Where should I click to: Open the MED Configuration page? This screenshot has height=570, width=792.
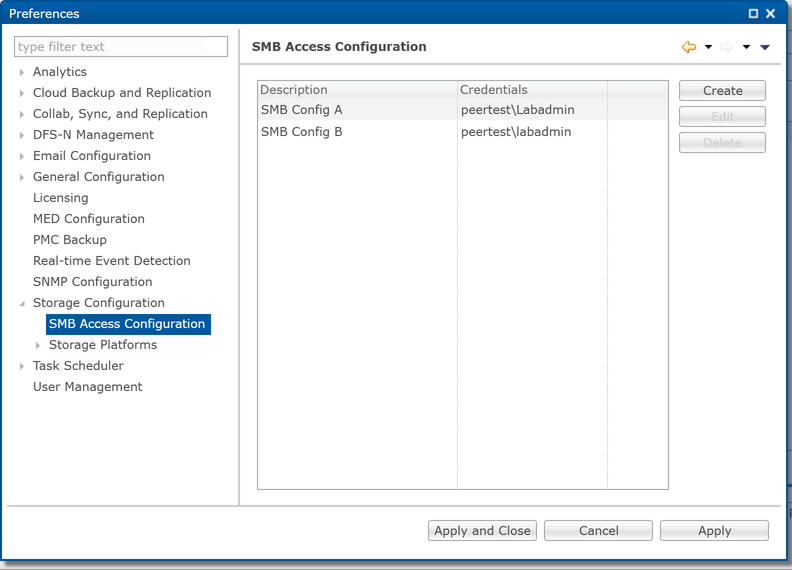click(89, 218)
